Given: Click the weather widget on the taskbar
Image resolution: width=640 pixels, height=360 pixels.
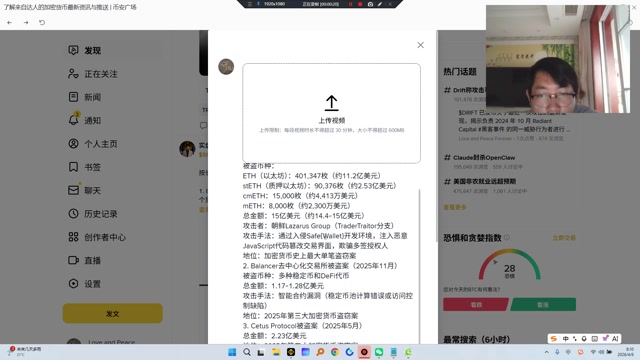Looking at the screenshot, I should pyautogui.click(x=24, y=351).
